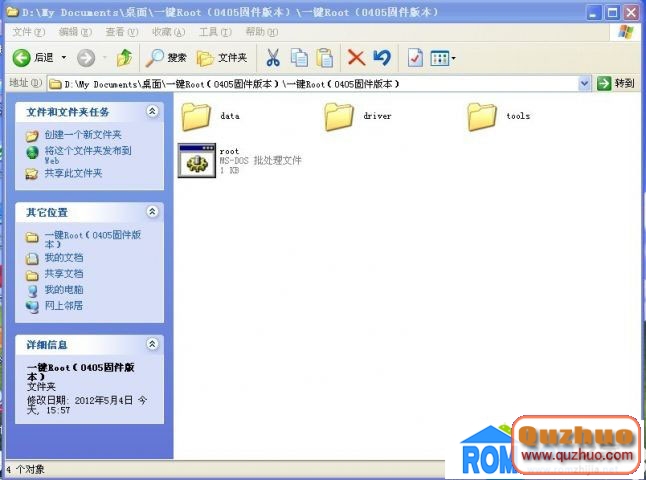The image size is (646, 480).
Task: Click 将这个文件夹发布到 Web link
Action: [x=88, y=155]
